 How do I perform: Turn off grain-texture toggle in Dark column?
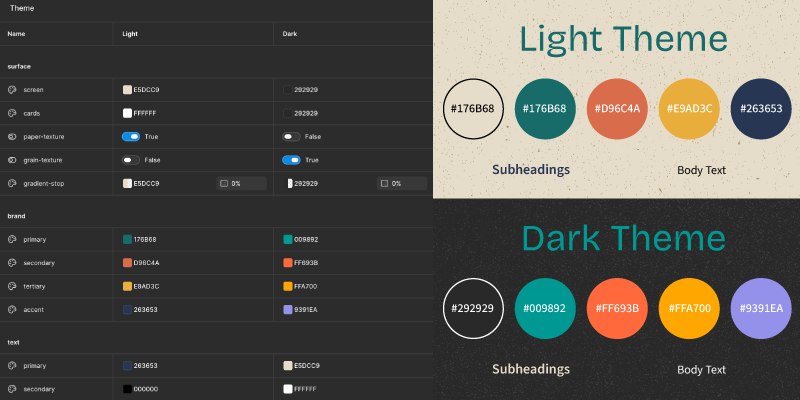pyautogui.click(x=291, y=160)
